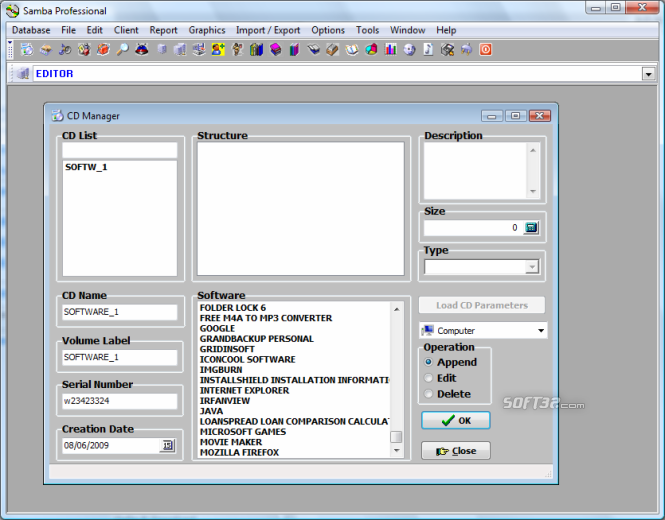Click the CD List search field
This screenshot has width=665, height=520.
pos(120,150)
